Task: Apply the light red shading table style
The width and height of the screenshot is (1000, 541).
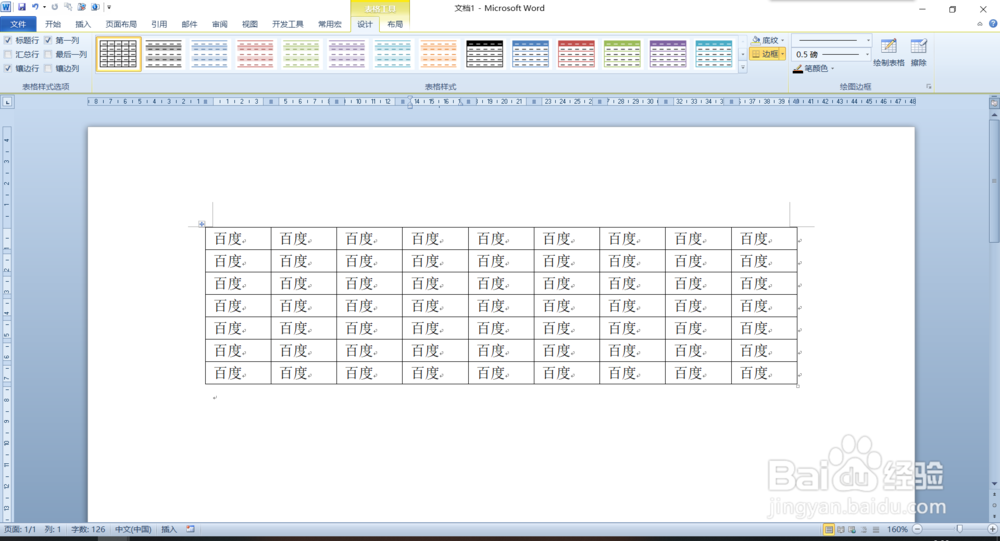Action: (256, 54)
